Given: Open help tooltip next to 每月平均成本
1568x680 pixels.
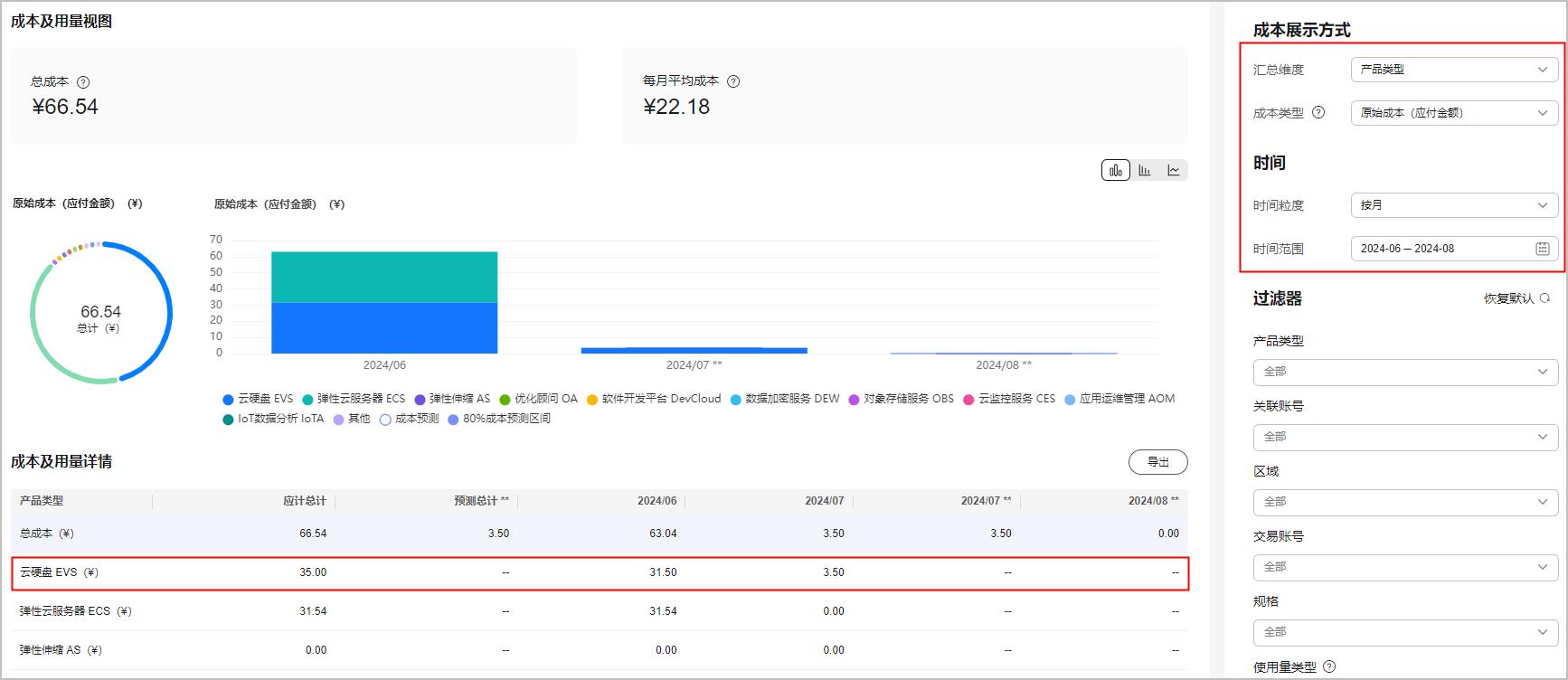Looking at the screenshot, I should pyautogui.click(x=733, y=81).
